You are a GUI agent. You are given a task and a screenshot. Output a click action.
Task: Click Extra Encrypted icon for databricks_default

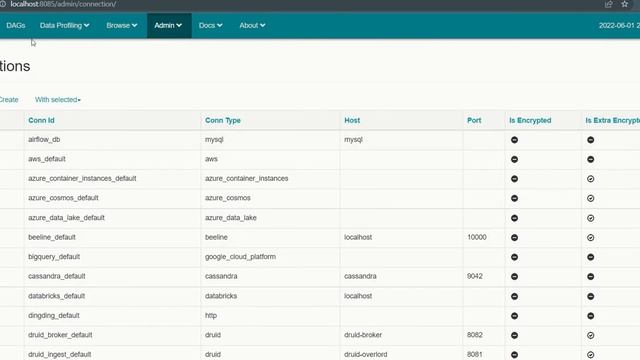pyautogui.click(x=591, y=296)
